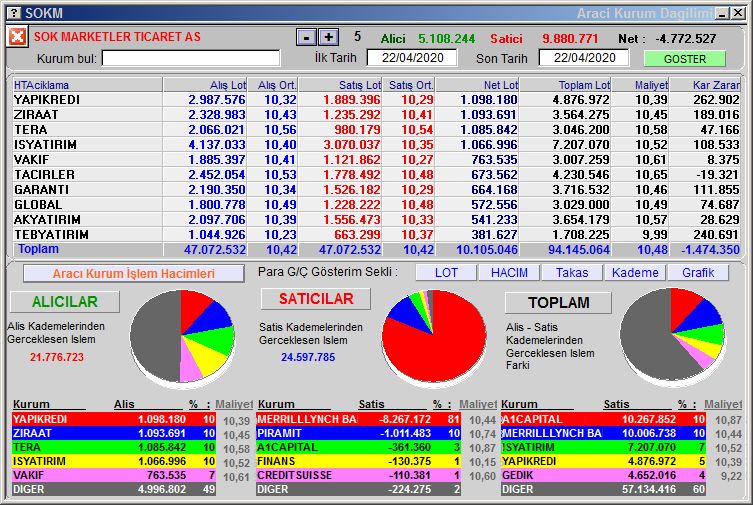
Task: Select the ZIRAAT row in the top table
Action: [376, 115]
